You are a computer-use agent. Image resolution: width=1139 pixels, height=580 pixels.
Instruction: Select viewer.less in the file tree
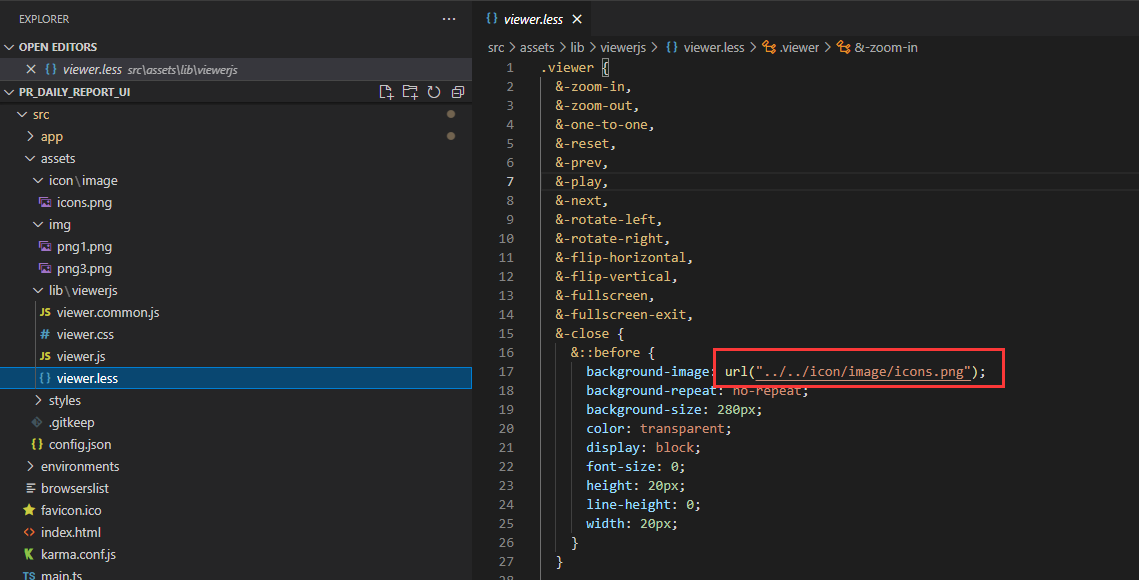pyautogui.click(x=235, y=378)
